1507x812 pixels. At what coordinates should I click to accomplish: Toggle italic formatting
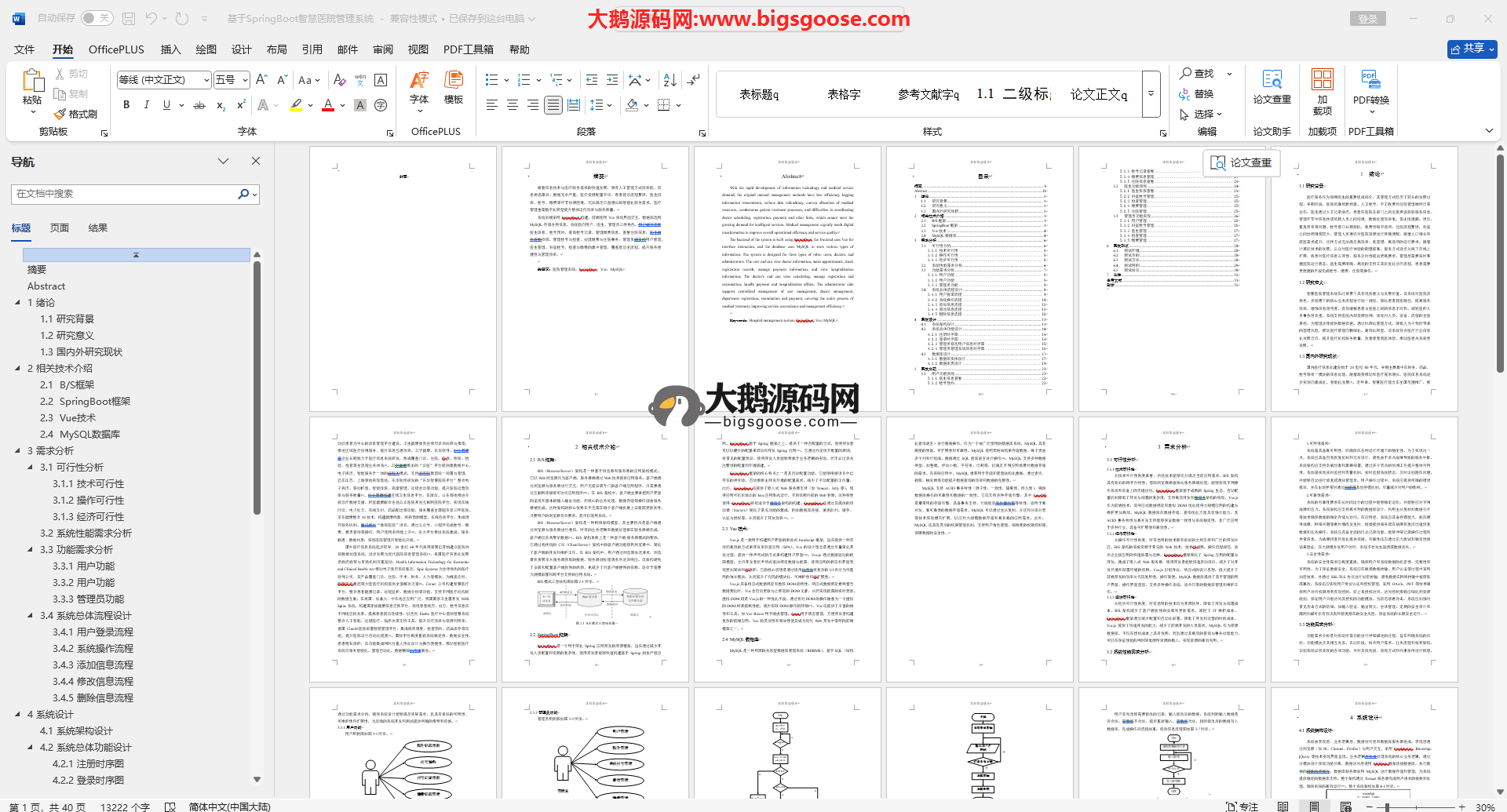(146, 105)
